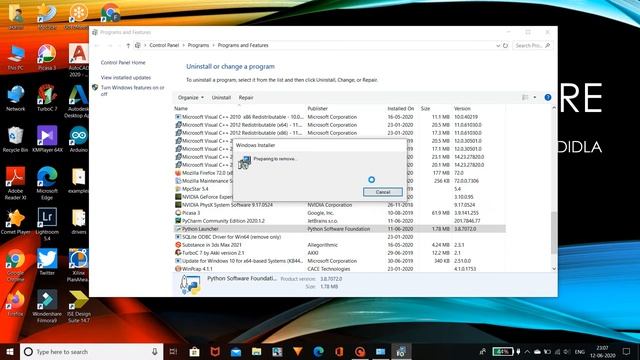Open Xilinx PlanAhead desktop shortcut
Screen dimensions: 640x360
(x=78, y=265)
